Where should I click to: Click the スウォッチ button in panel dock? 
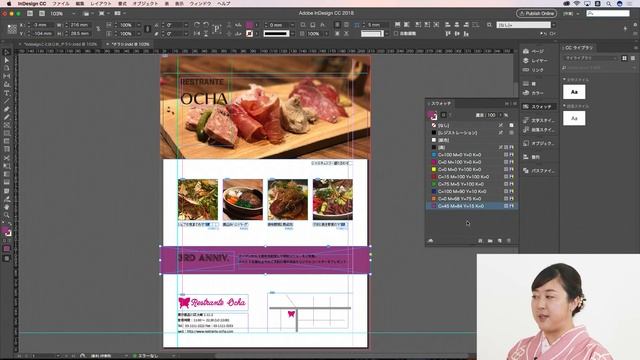(538, 107)
